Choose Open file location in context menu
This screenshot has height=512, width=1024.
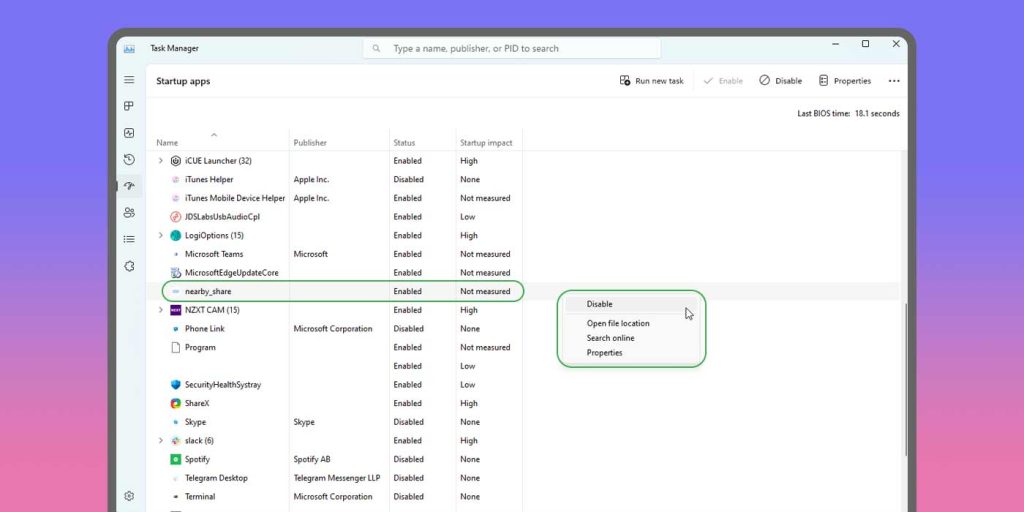click(x=618, y=324)
